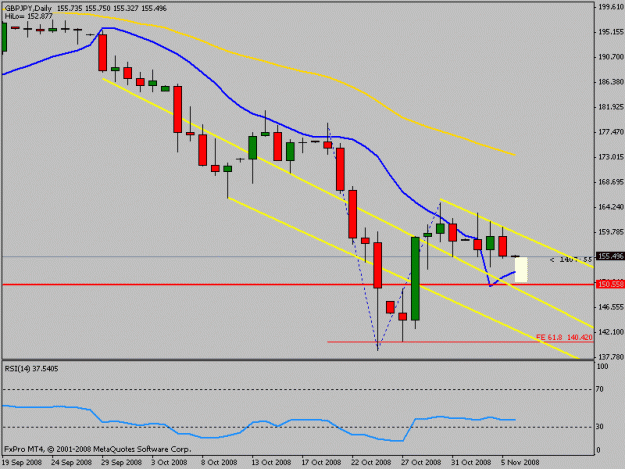Click the 142.100 price axis value

click(611, 332)
